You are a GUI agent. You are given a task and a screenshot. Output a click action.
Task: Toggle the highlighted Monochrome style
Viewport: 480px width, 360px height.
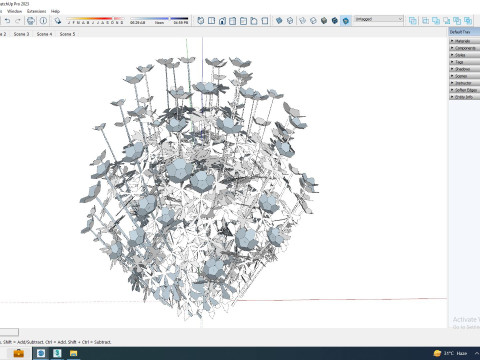(346, 21)
